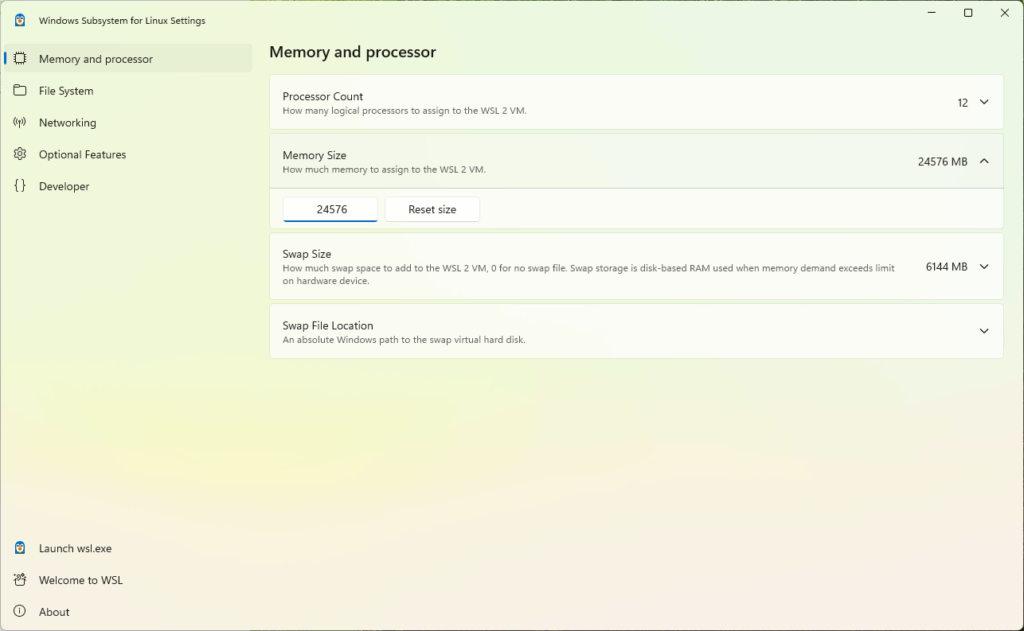Close the WSL Settings window
This screenshot has width=1024, height=631.
tap(1005, 12)
